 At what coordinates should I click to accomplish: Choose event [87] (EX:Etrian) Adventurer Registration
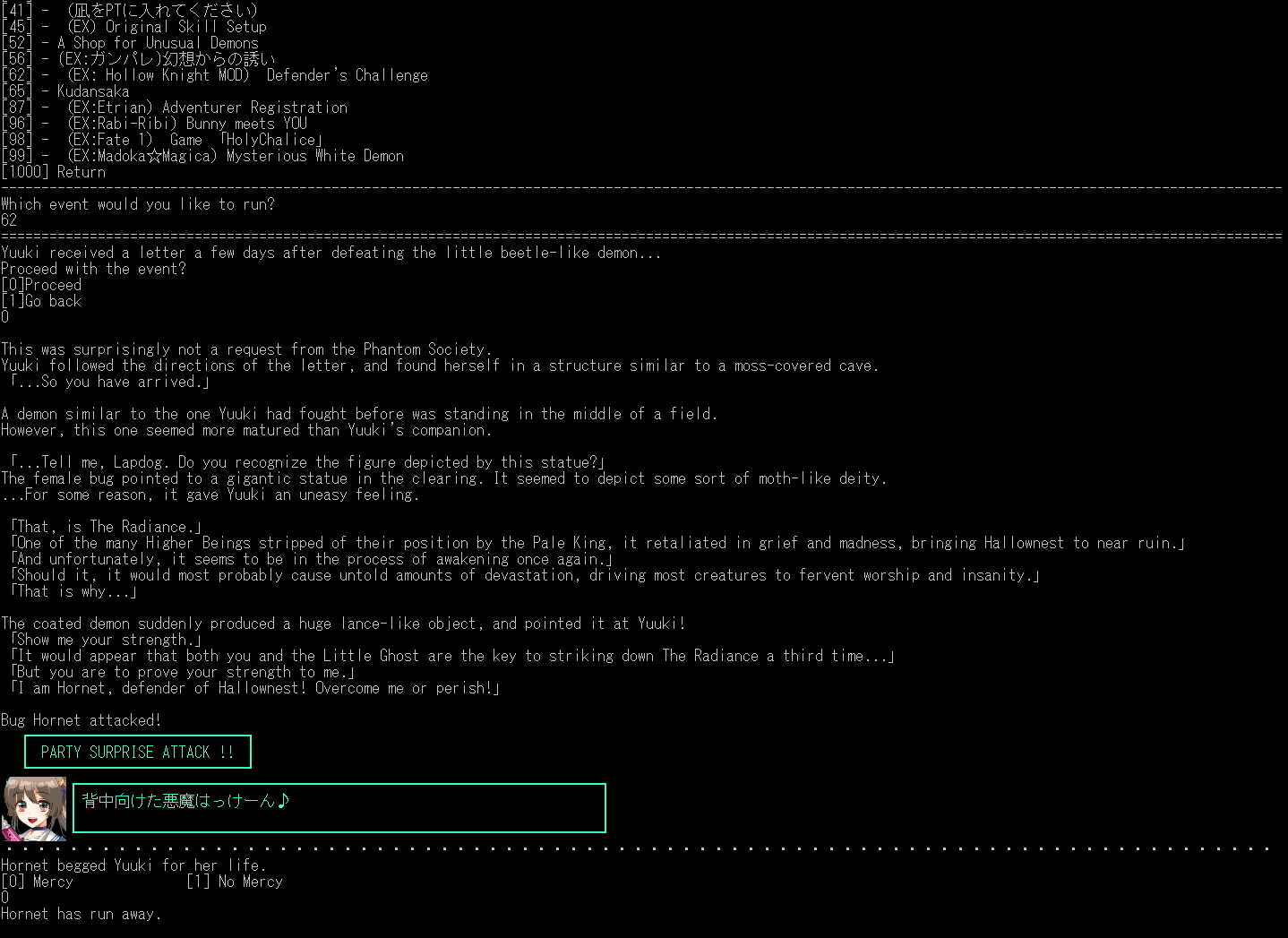click(175, 108)
